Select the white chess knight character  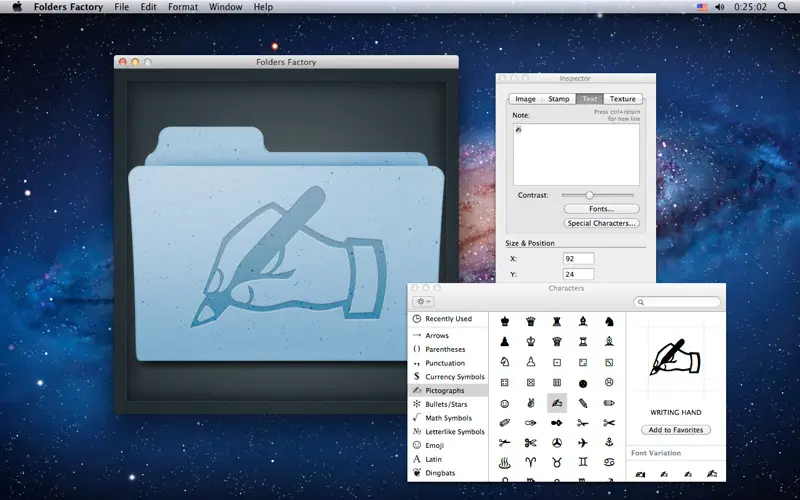tap(505, 362)
